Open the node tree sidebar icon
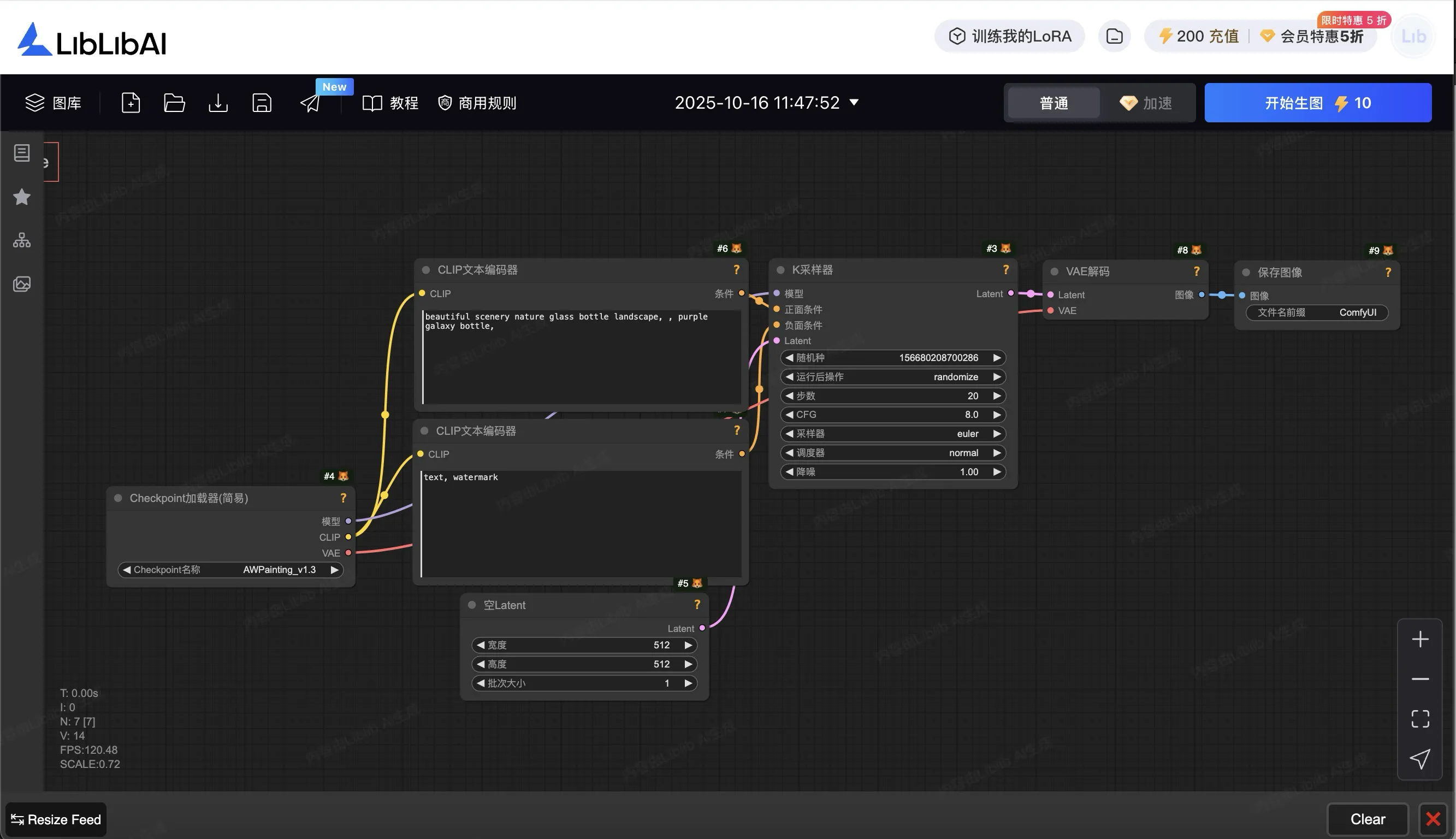The height and width of the screenshot is (839, 1456). [22, 240]
